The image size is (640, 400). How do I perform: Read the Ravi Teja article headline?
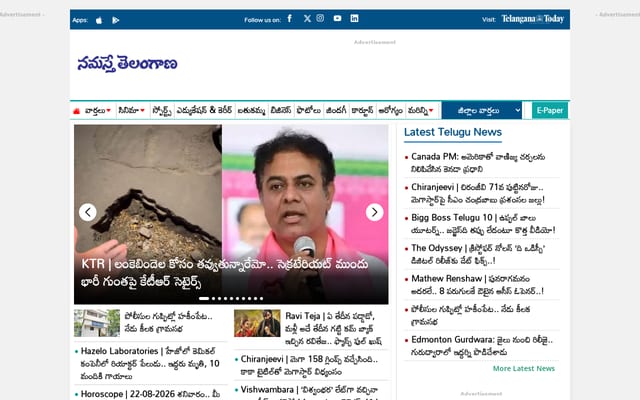333,329
